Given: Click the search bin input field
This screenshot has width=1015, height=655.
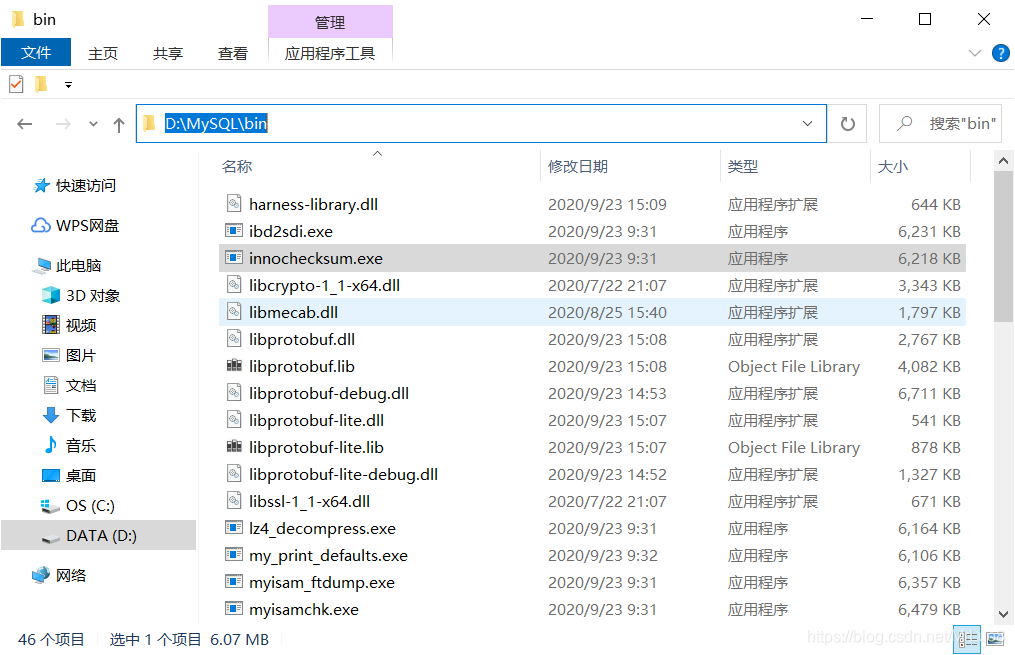Looking at the screenshot, I should pos(941,124).
